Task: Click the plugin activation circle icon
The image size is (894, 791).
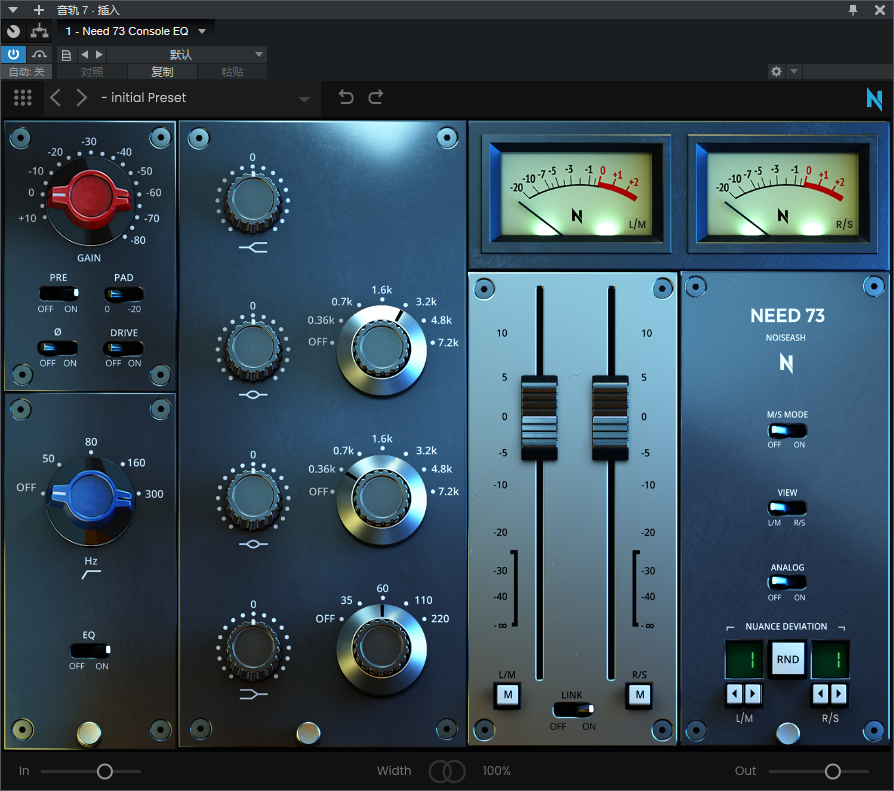Action: [13, 31]
